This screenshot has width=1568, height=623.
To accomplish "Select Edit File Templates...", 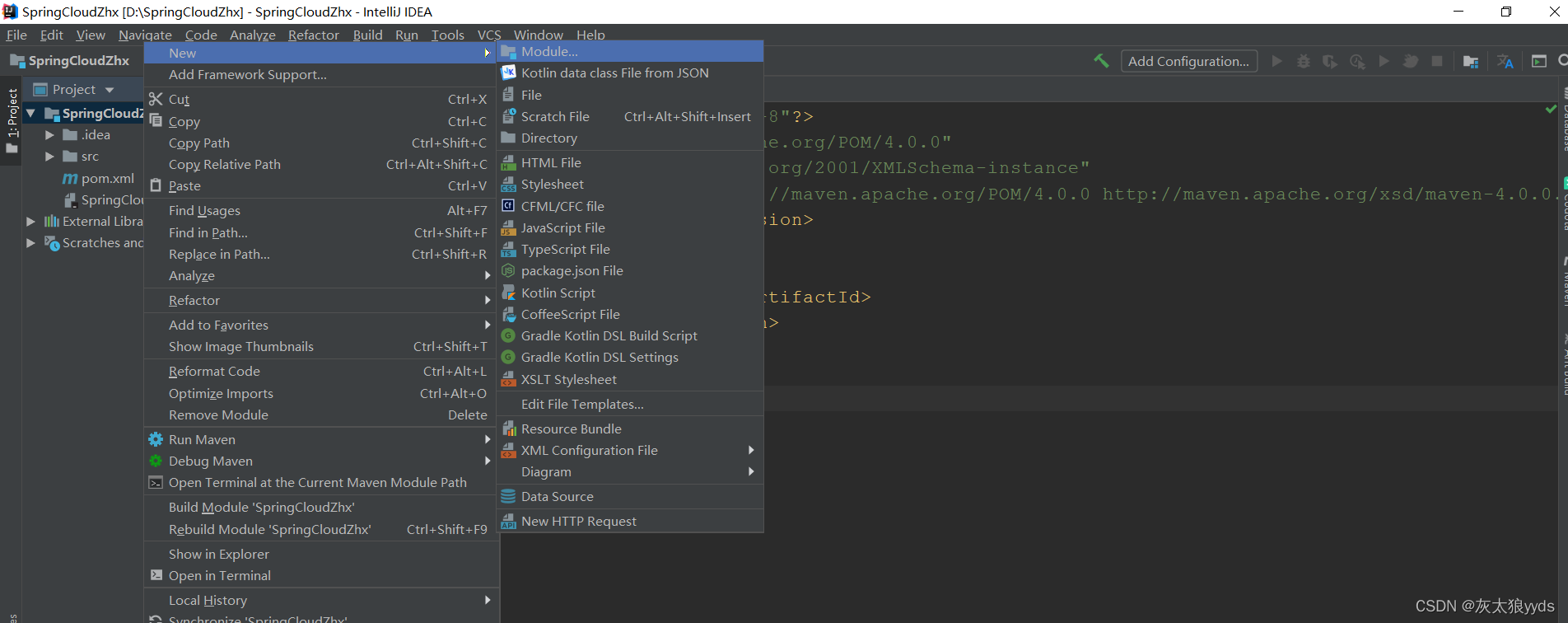I will point(632,404).
